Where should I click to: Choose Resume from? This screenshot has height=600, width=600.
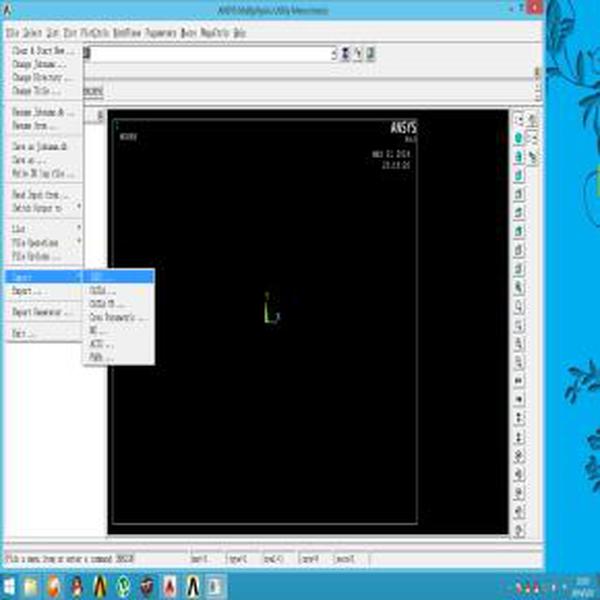[x=44, y=126]
